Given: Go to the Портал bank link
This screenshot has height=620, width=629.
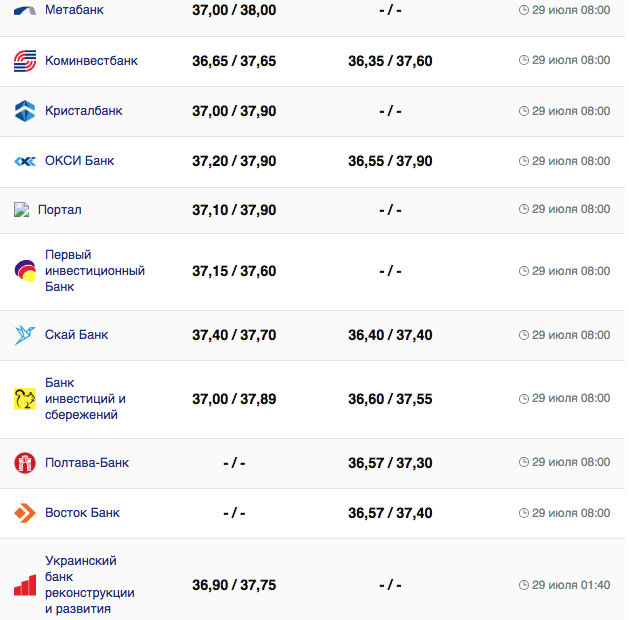Looking at the screenshot, I should [x=60, y=210].
